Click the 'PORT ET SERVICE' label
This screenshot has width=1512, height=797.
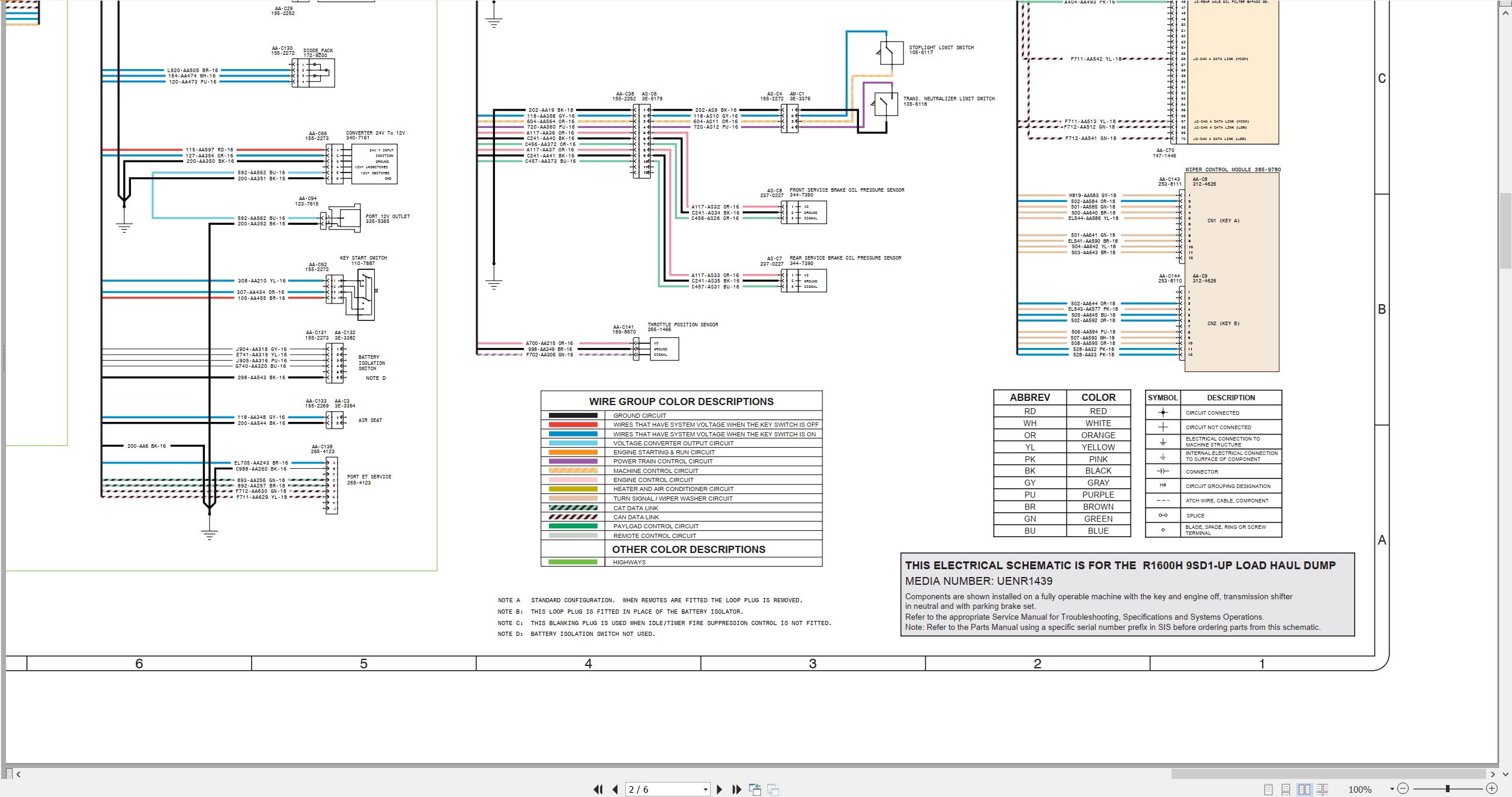[369, 477]
